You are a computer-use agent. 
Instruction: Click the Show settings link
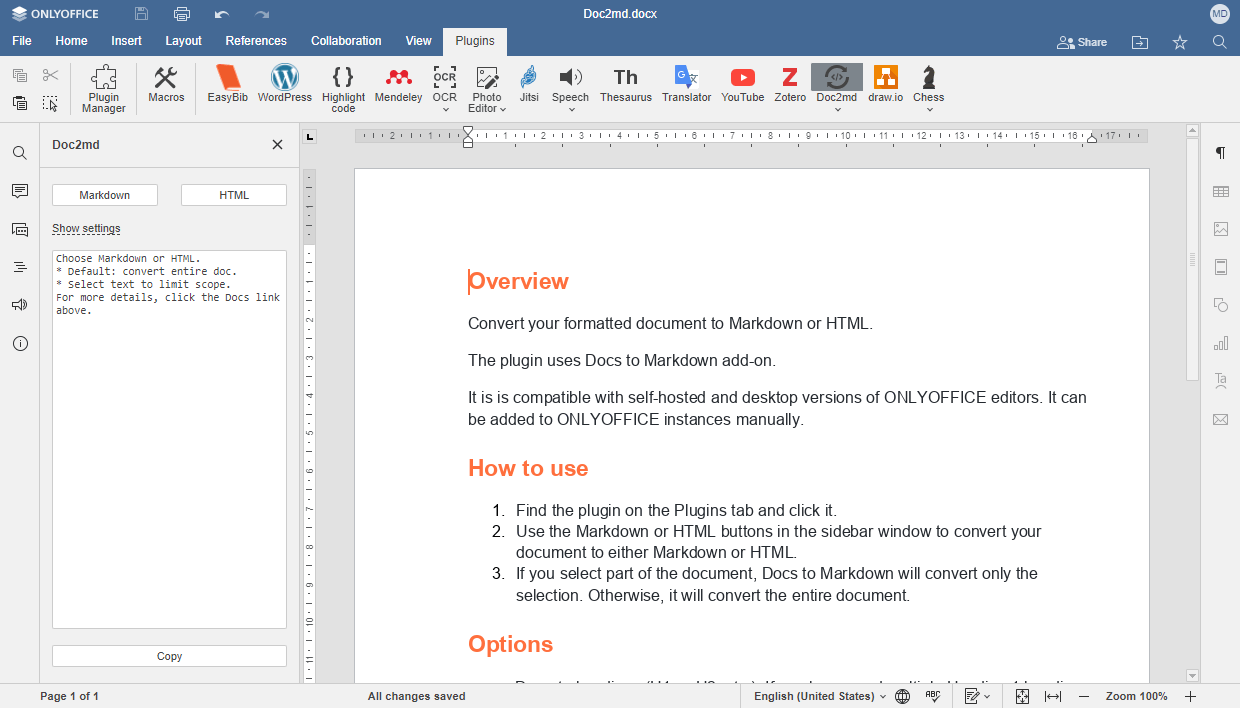(x=86, y=229)
